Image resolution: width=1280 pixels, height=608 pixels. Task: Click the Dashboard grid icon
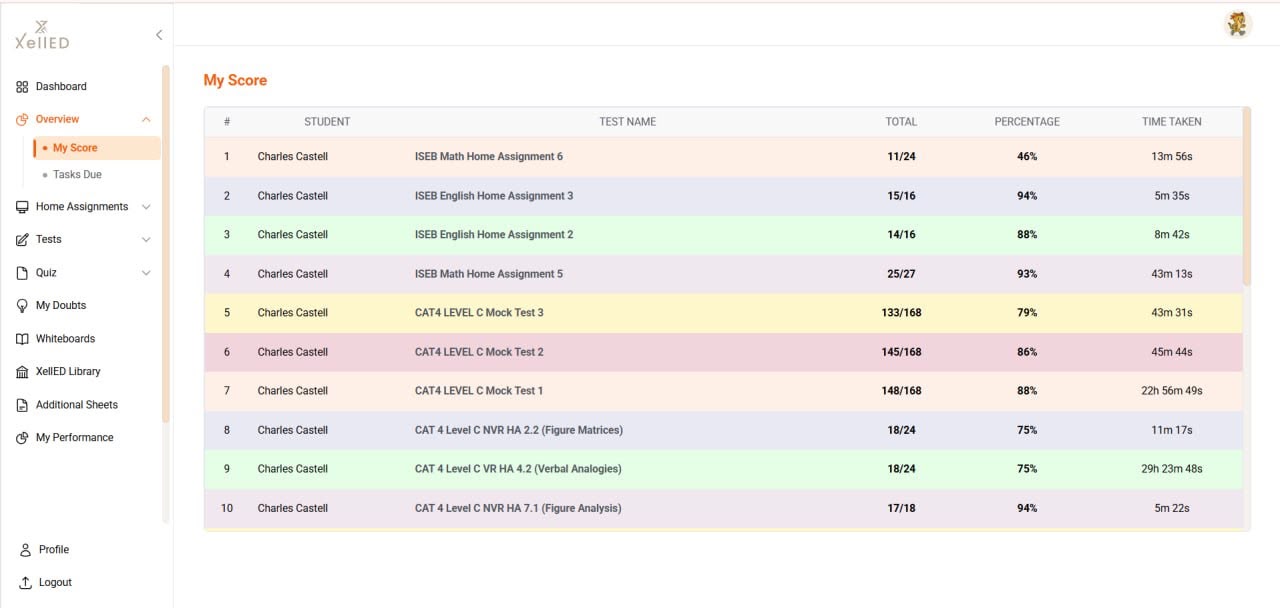click(x=22, y=87)
